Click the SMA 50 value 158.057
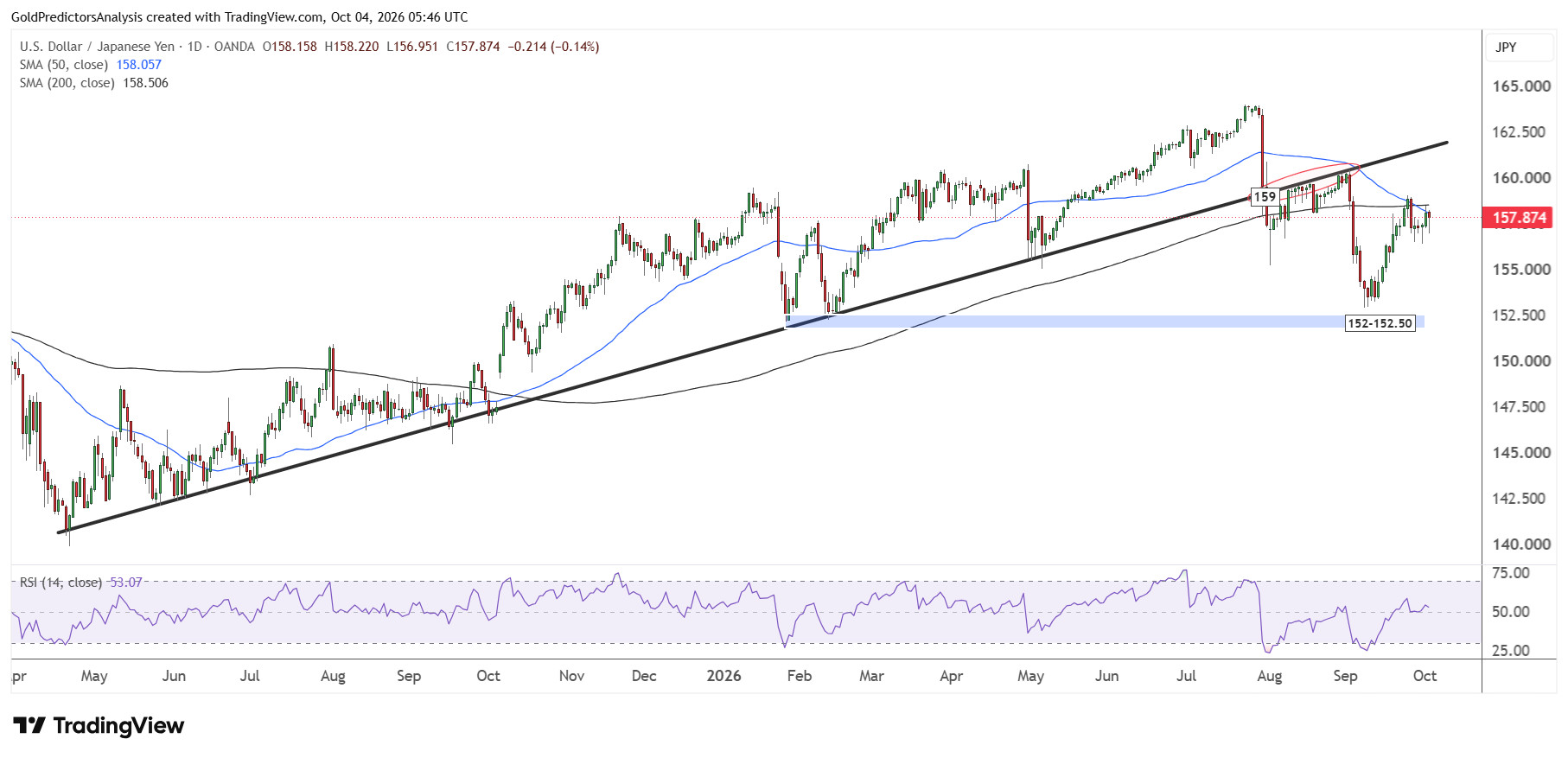The height and width of the screenshot is (758, 1568). tap(139, 65)
